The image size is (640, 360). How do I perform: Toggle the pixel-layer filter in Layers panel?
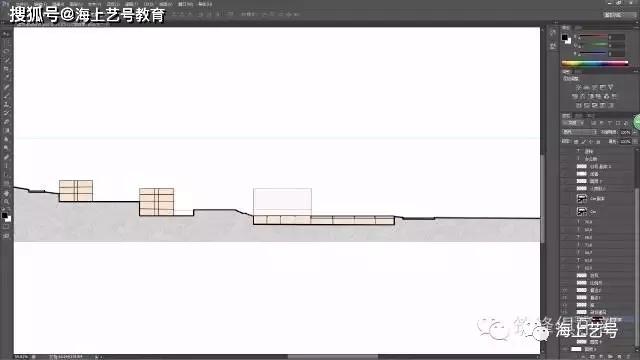(x=593, y=123)
